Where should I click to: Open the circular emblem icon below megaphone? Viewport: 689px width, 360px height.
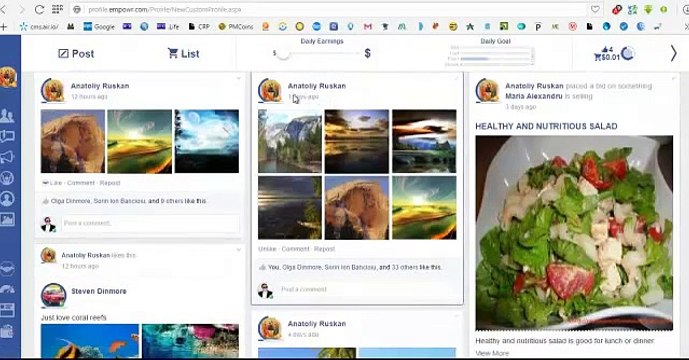[7, 178]
